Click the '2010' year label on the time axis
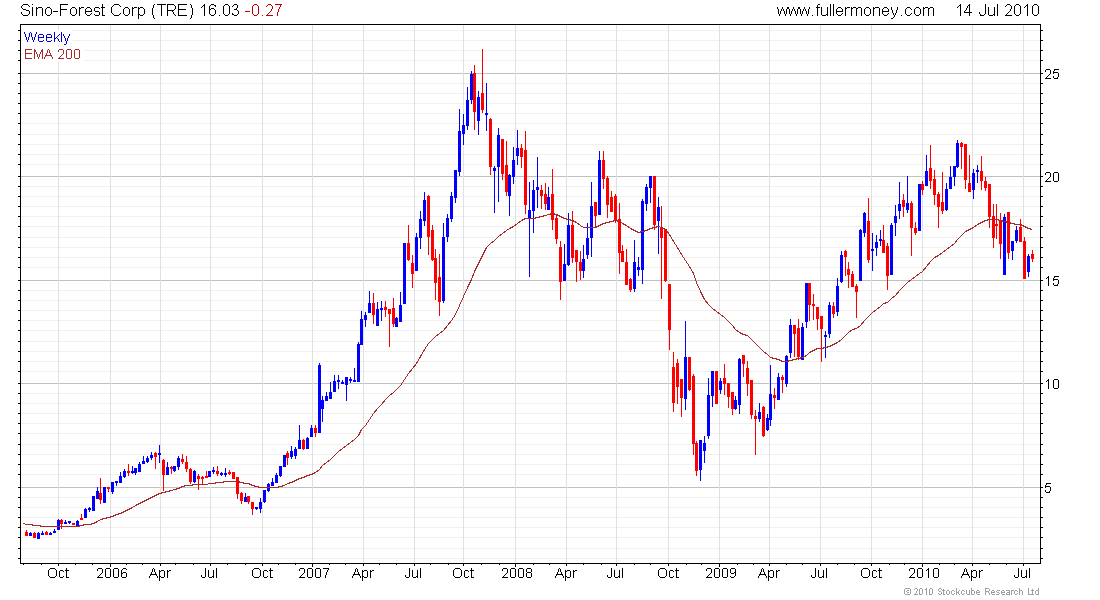The height and width of the screenshot is (600, 1100). 924,573
